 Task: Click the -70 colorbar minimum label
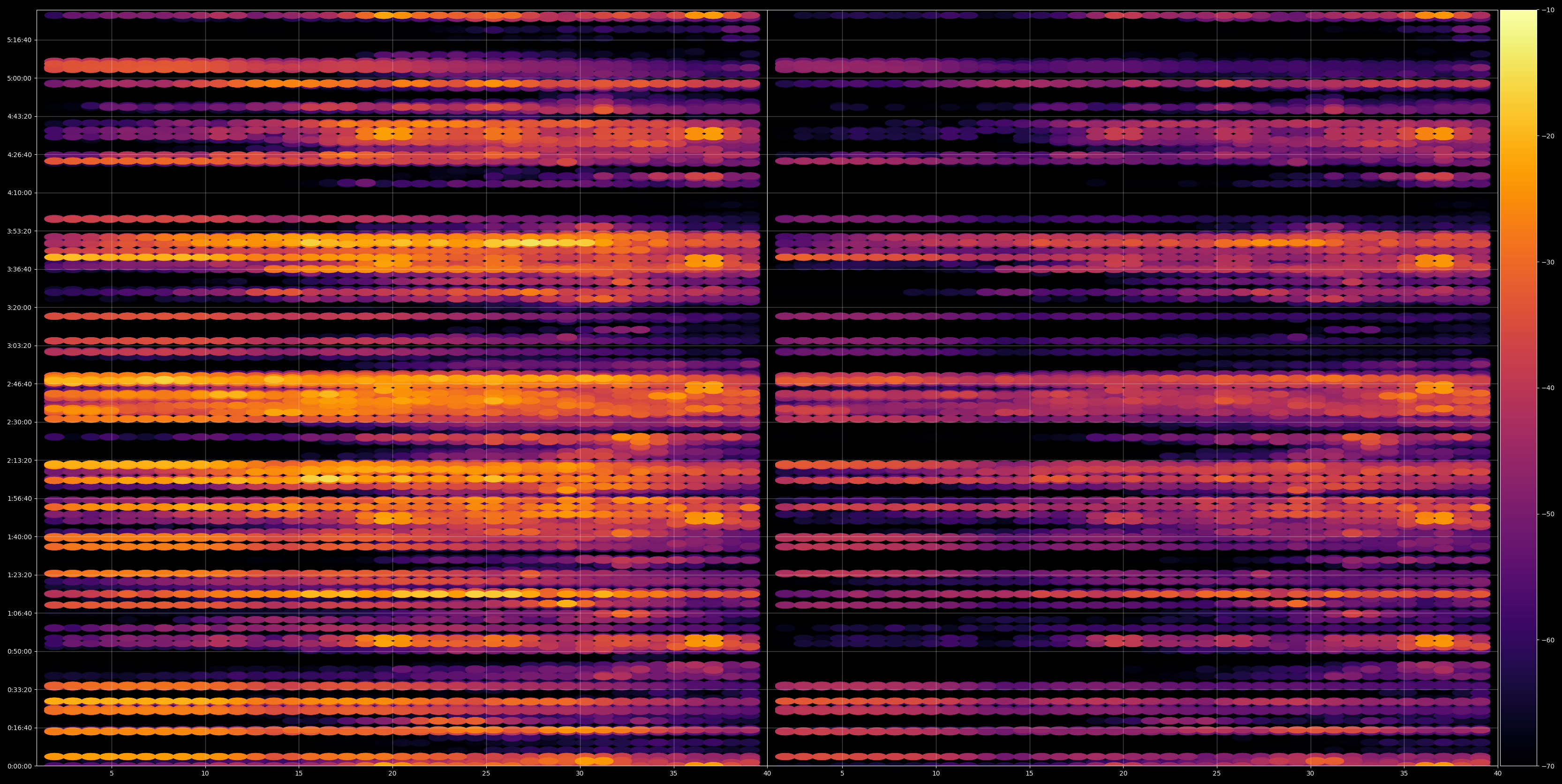coord(1548,766)
